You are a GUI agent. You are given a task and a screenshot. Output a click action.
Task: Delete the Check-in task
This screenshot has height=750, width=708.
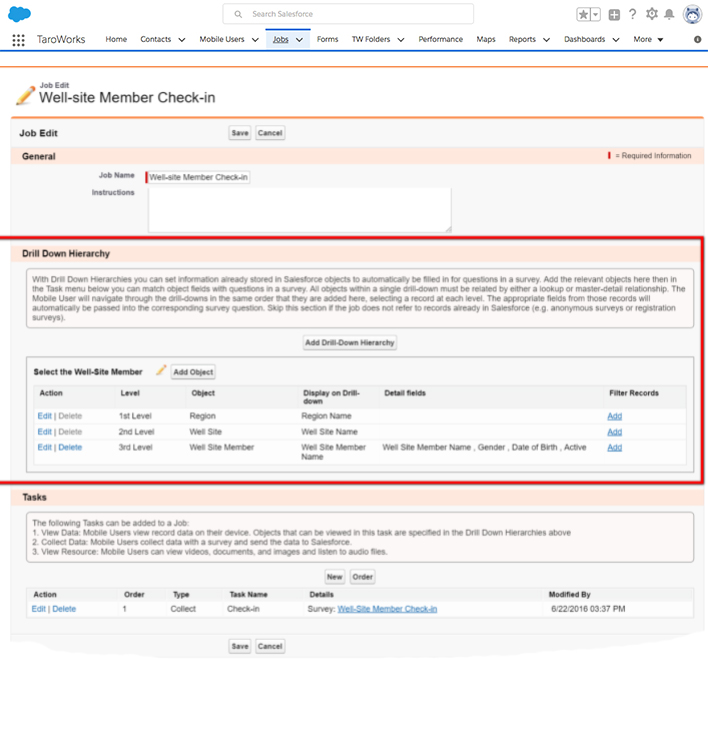pyautogui.click(x=64, y=609)
